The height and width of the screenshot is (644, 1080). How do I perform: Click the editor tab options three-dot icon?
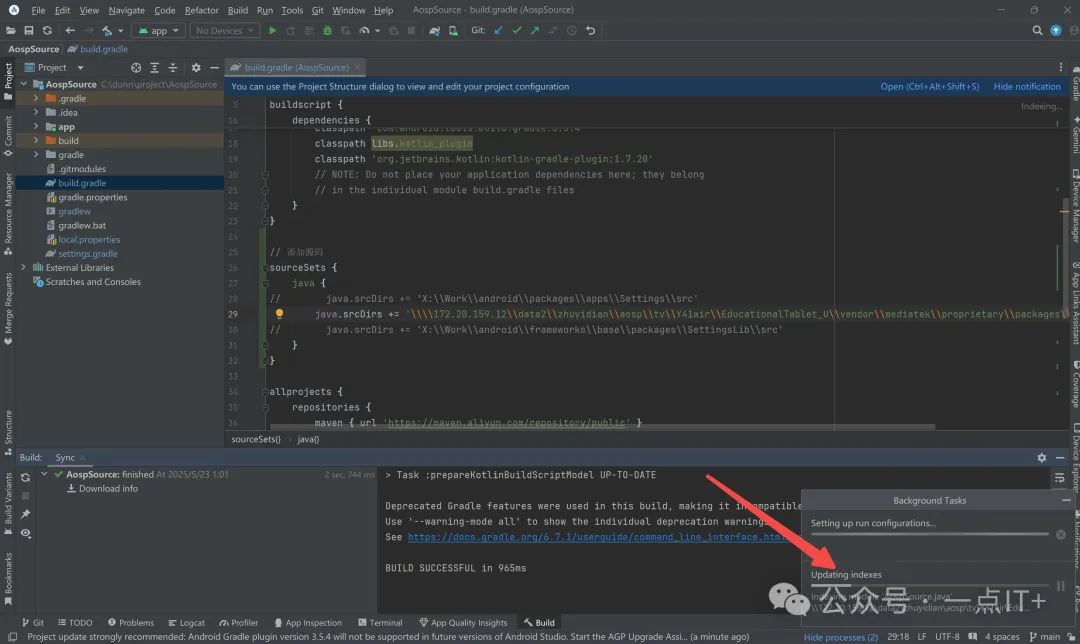pyautogui.click(x=1061, y=67)
